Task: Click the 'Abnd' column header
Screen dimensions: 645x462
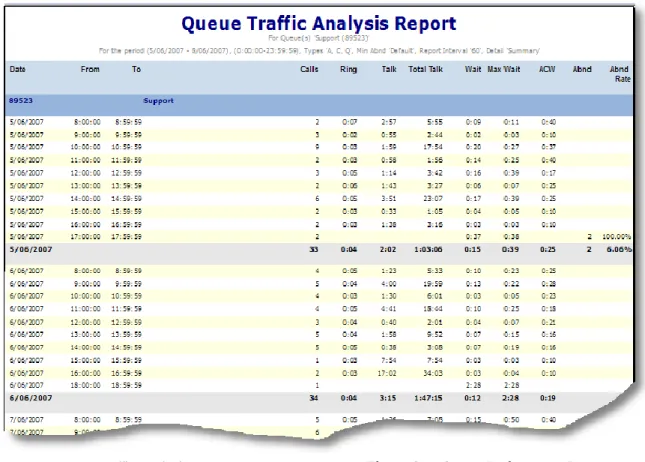Action: (582, 69)
